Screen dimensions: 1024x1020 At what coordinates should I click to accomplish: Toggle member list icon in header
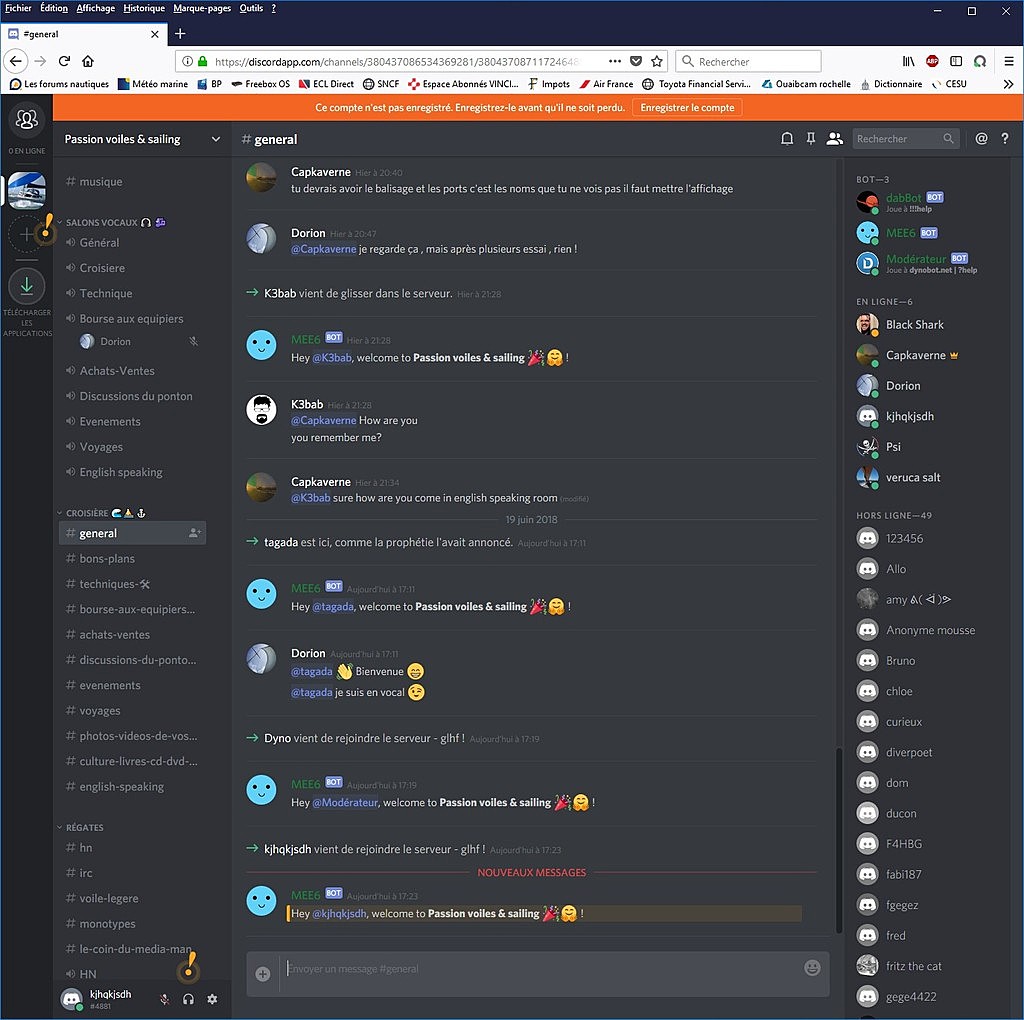(x=834, y=138)
